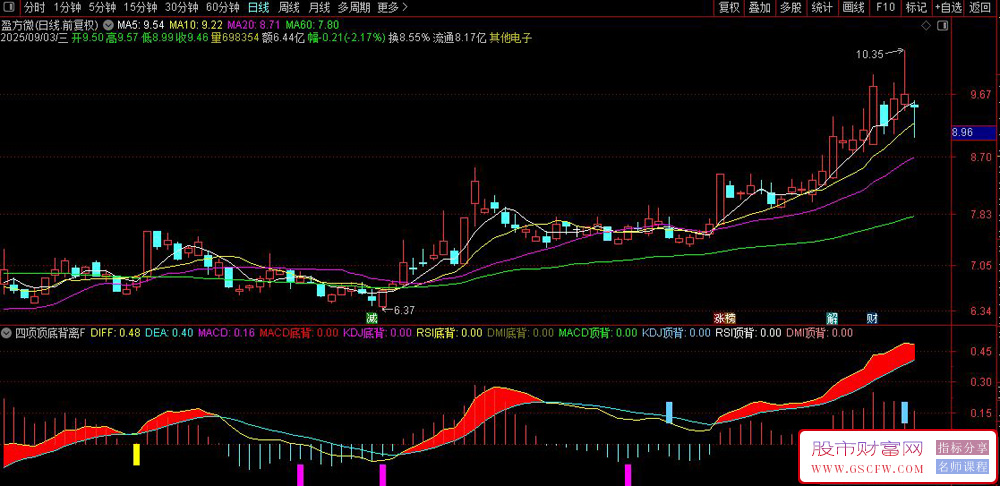Select the 15分钟 period tab
1000x486 pixels.
140,8
